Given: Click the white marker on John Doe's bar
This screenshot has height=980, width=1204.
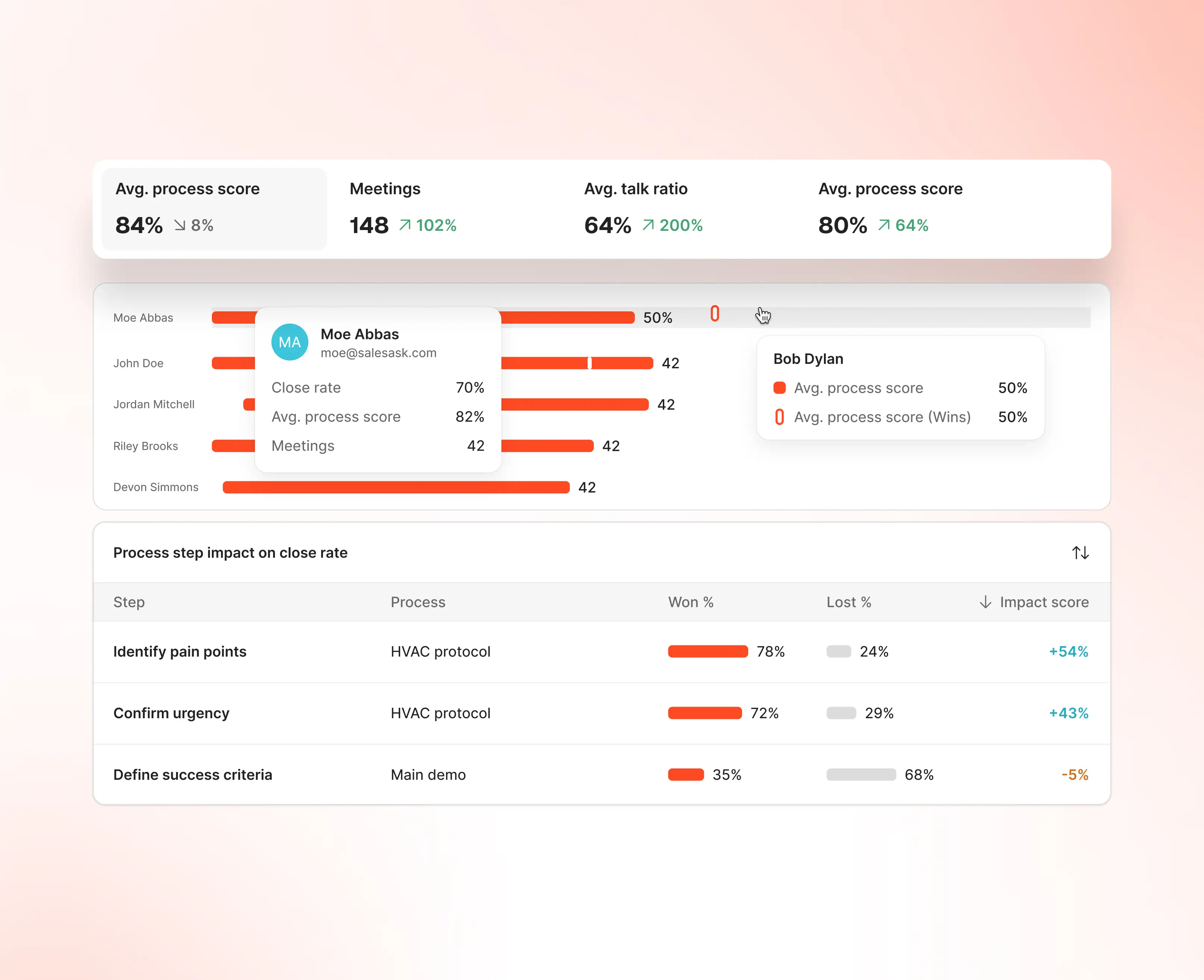Looking at the screenshot, I should tap(590, 363).
